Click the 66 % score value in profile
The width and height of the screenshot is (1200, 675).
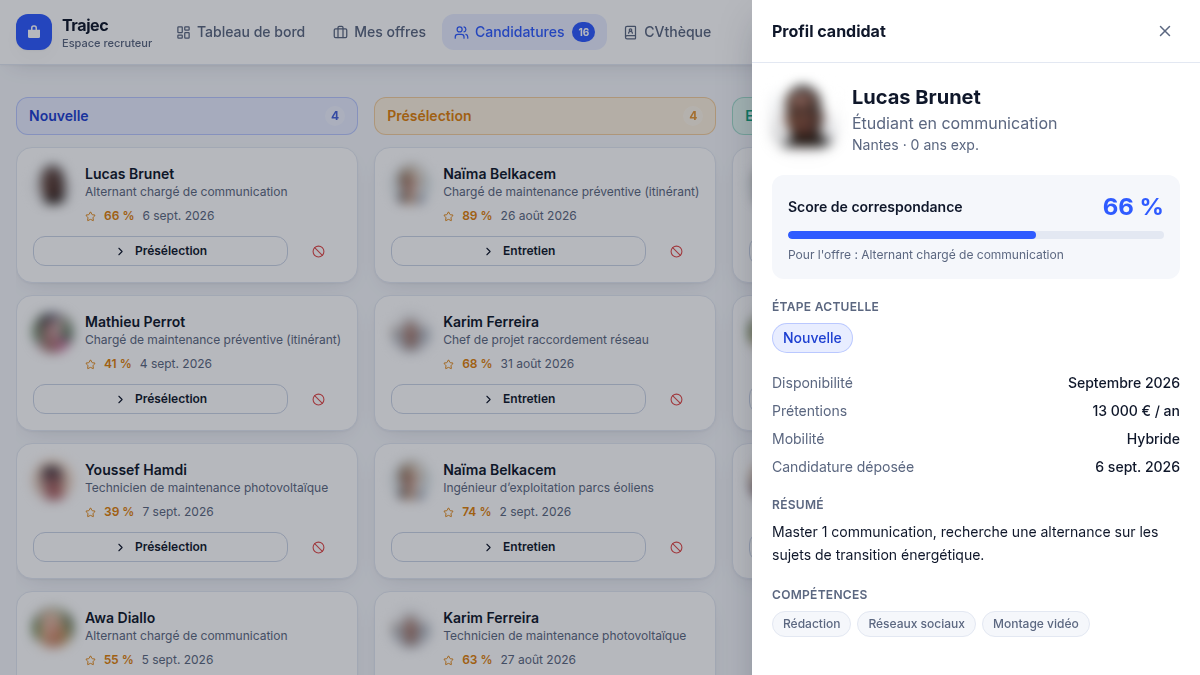1132,207
